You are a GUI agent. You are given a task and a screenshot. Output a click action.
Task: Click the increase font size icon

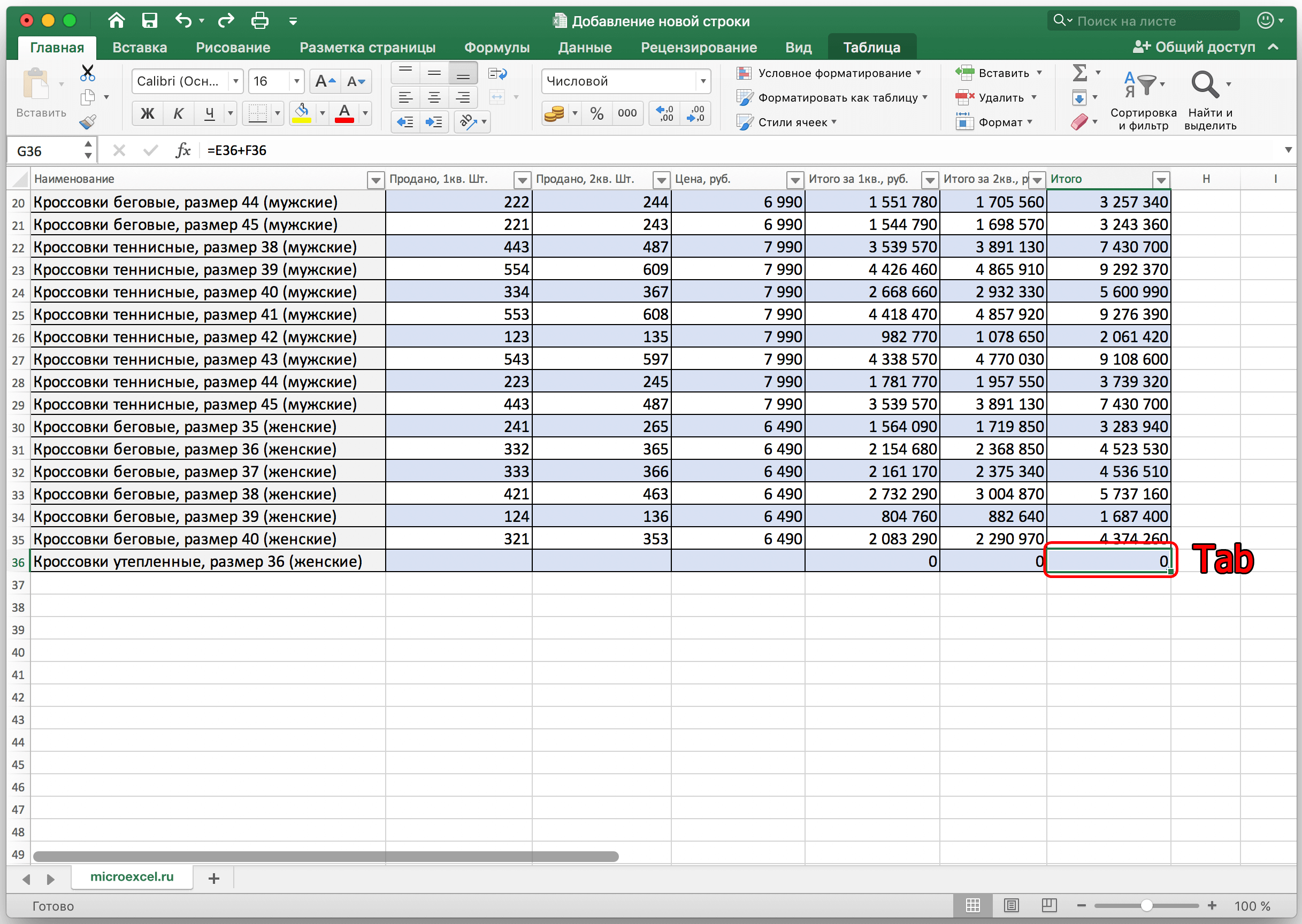325,81
